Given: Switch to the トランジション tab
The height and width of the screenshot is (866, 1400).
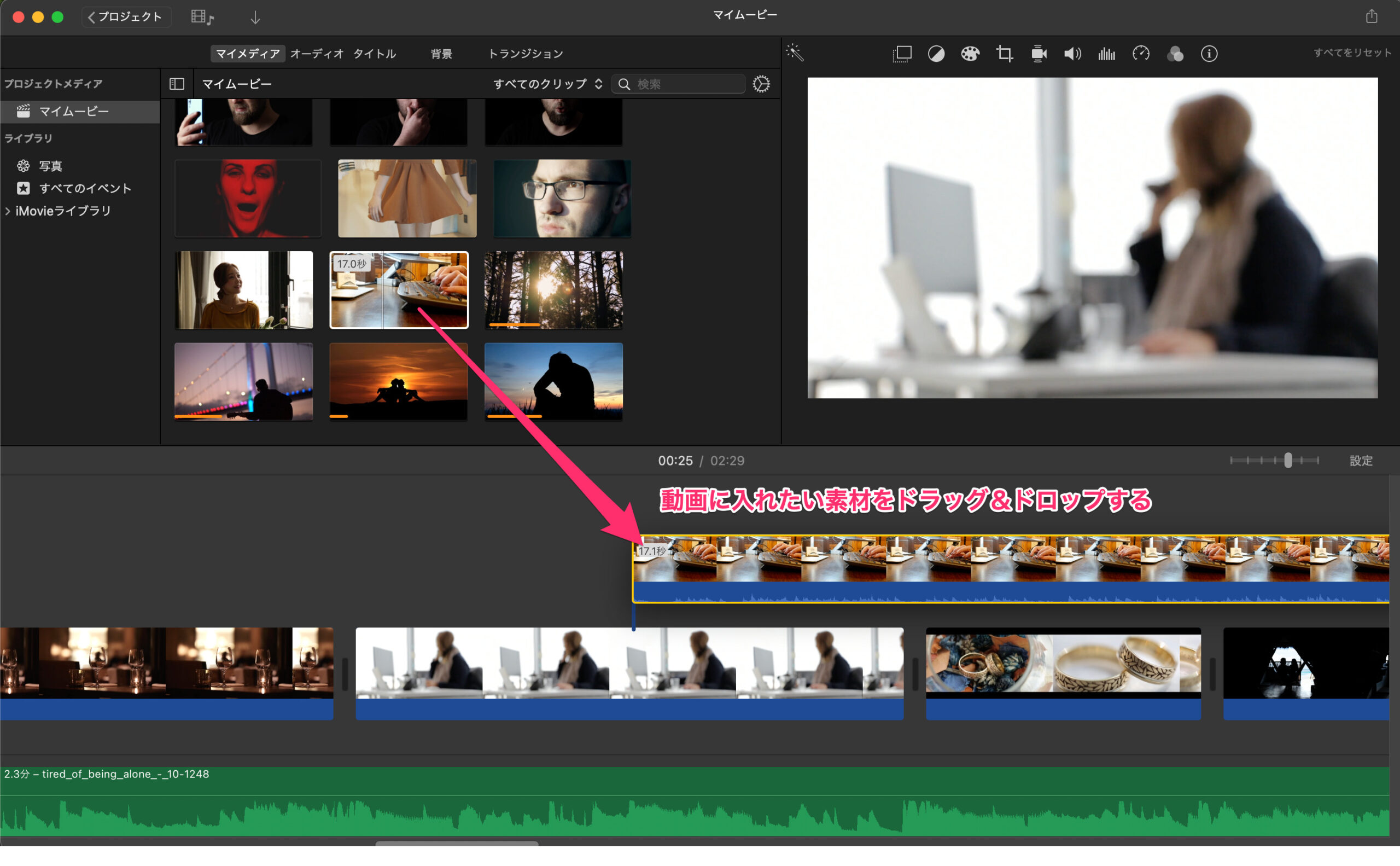Looking at the screenshot, I should (525, 54).
